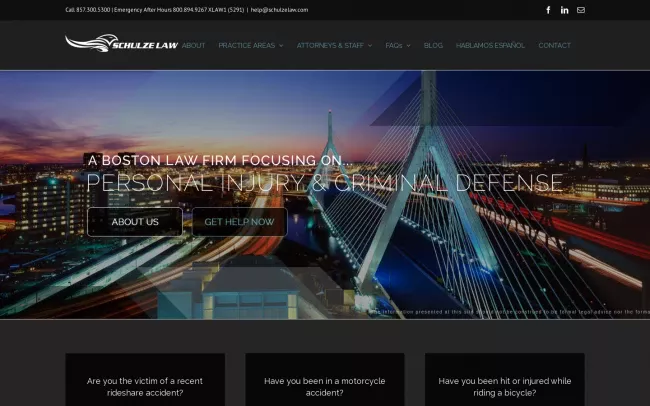Open the Facebook social icon
The width and height of the screenshot is (650, 406).
tap(548, 10)
